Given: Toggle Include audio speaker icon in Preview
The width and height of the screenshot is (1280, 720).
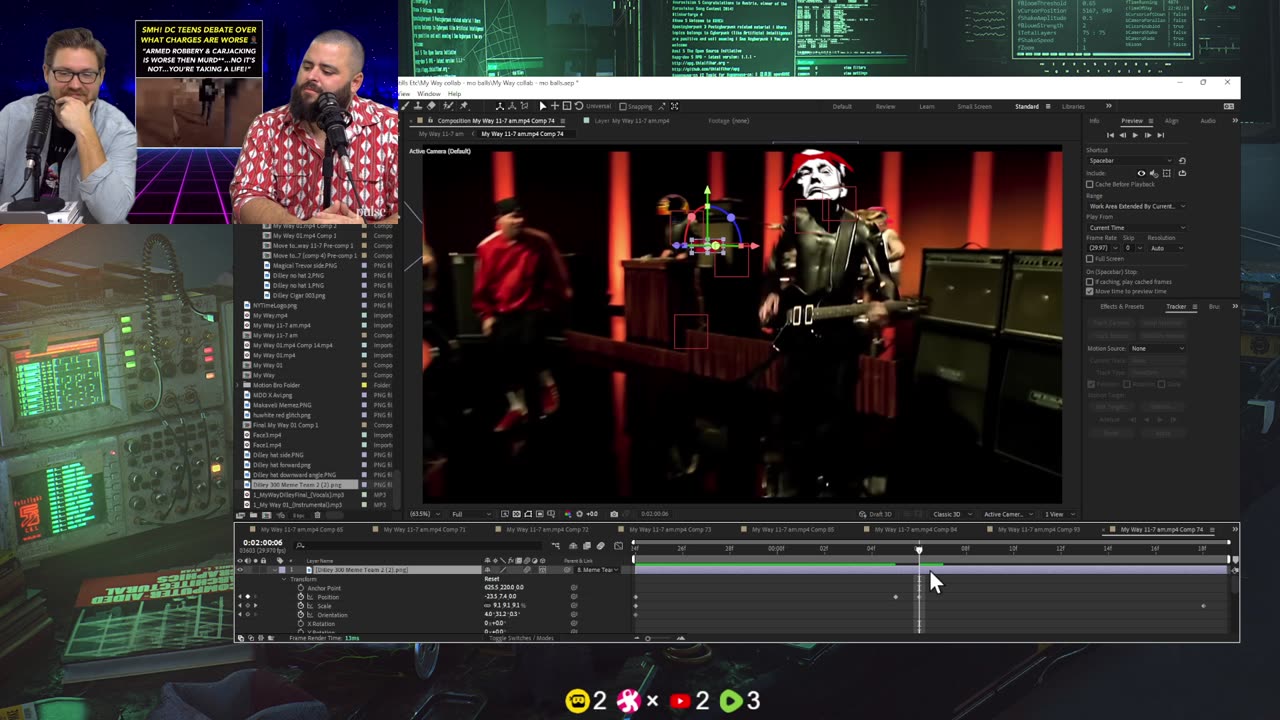Looking at the screenshot, I should click(x=1154, y=173).
